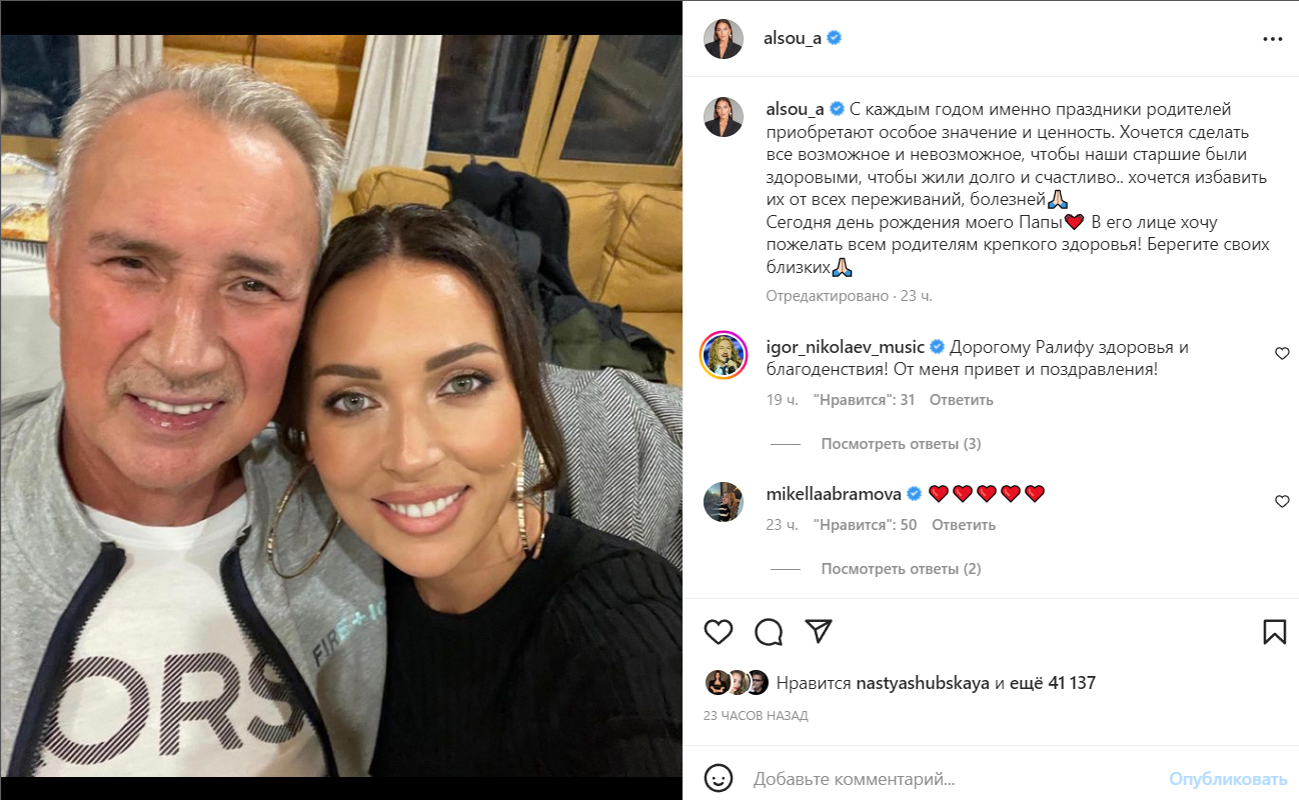Viewport: 1299px width, 800px height.
Task: Like the post with heart icon
Action: tap(718, 631)
